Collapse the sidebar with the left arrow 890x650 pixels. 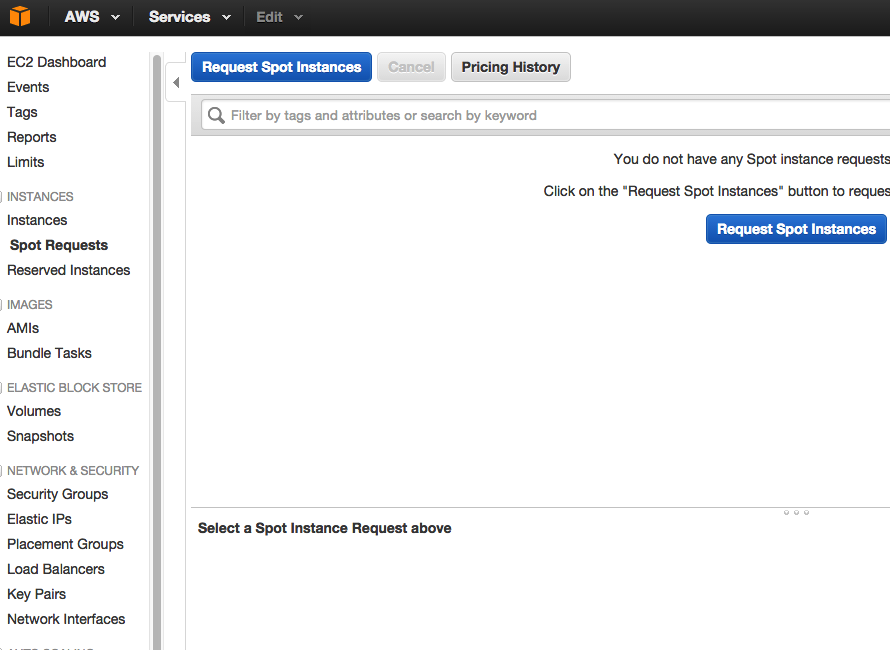(176, 83)
